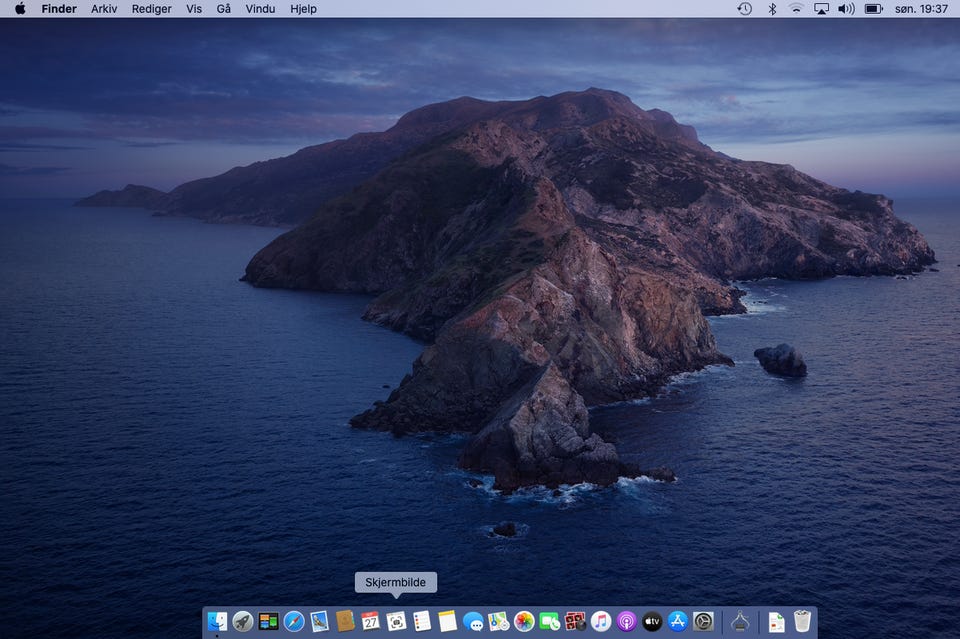Open Reminders list icon in Dock
The height and width of the screenshot is (639, 960).
(x=422, y=622)
